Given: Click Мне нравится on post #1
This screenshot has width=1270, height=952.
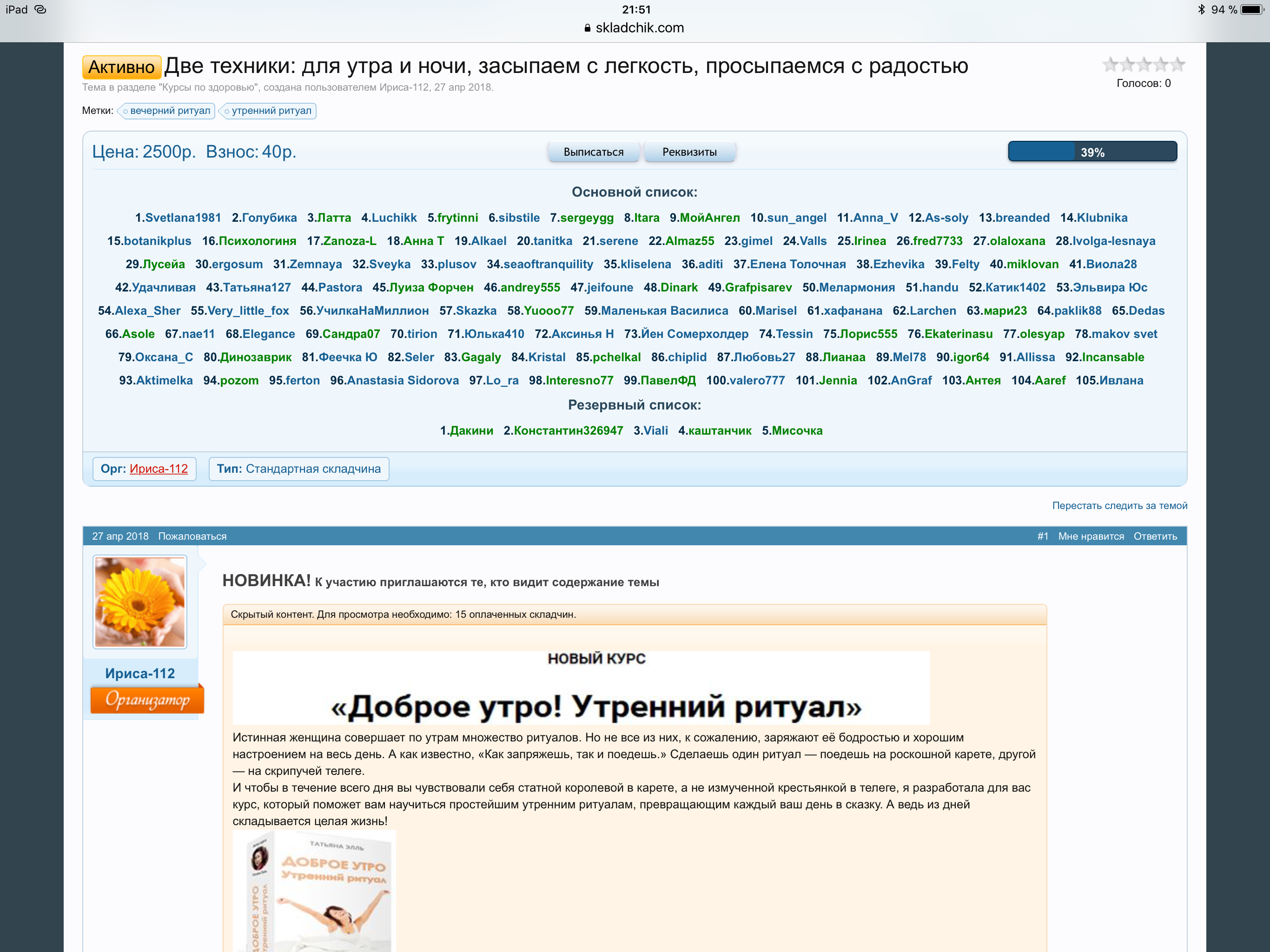Looking at the screenshot, I should tap(1091, 535).
